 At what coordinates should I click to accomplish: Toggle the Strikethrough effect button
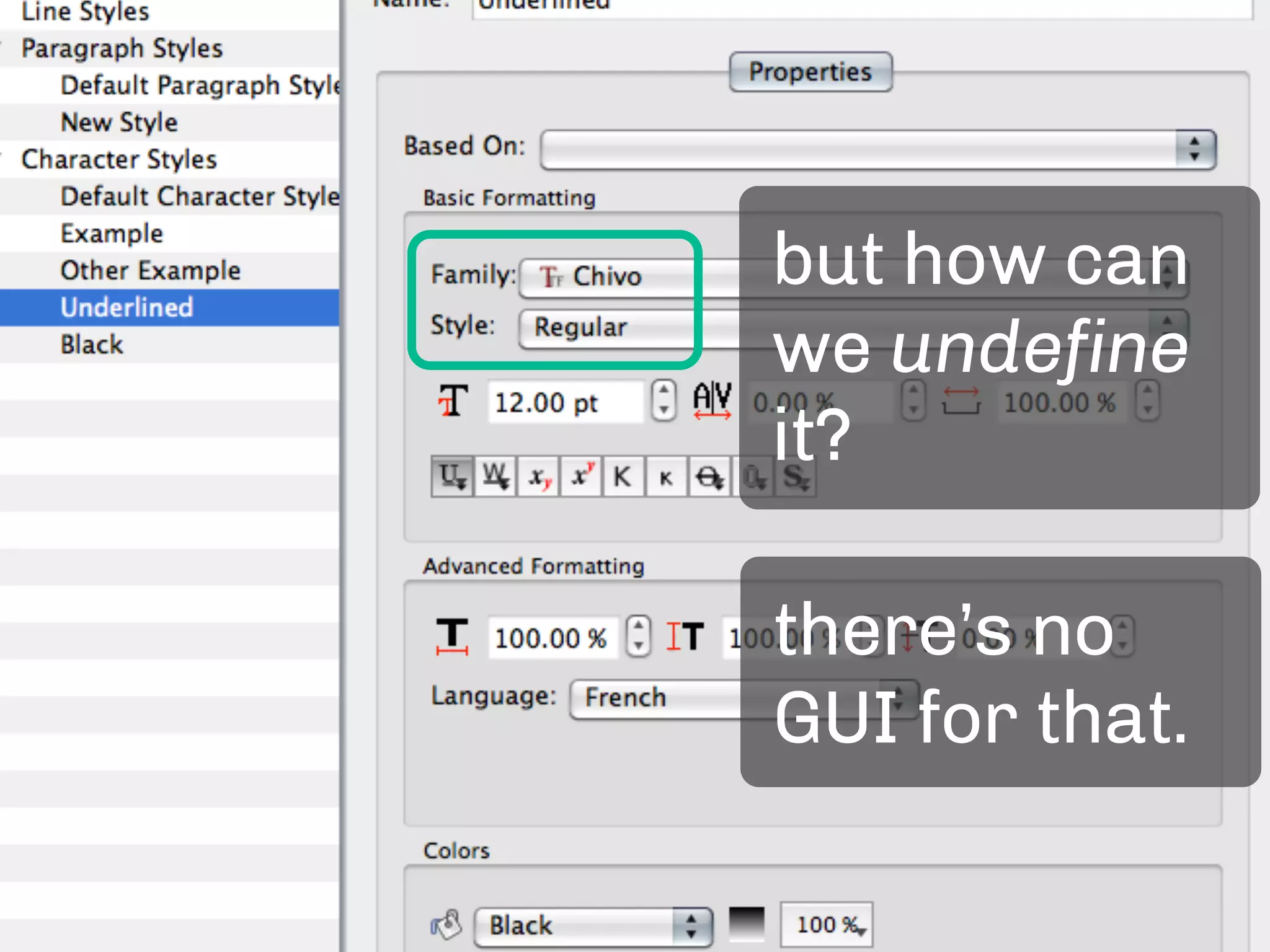(709, 477)
